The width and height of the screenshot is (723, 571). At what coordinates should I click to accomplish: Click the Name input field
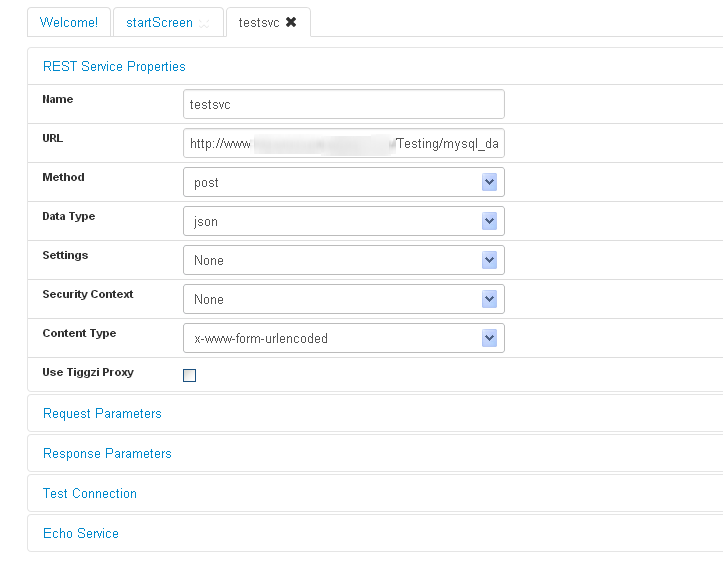(343, 104)
